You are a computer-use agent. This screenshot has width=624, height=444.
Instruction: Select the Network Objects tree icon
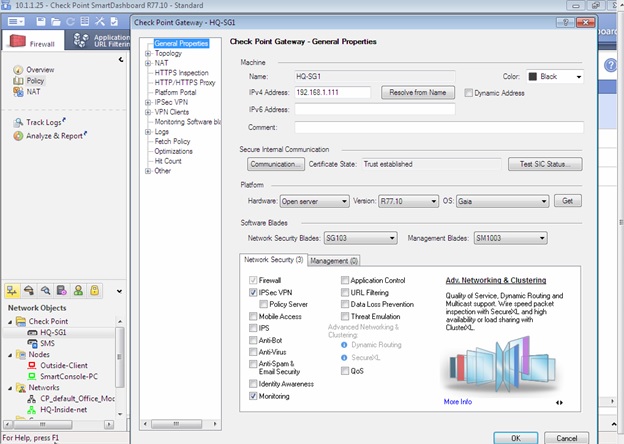12,290
